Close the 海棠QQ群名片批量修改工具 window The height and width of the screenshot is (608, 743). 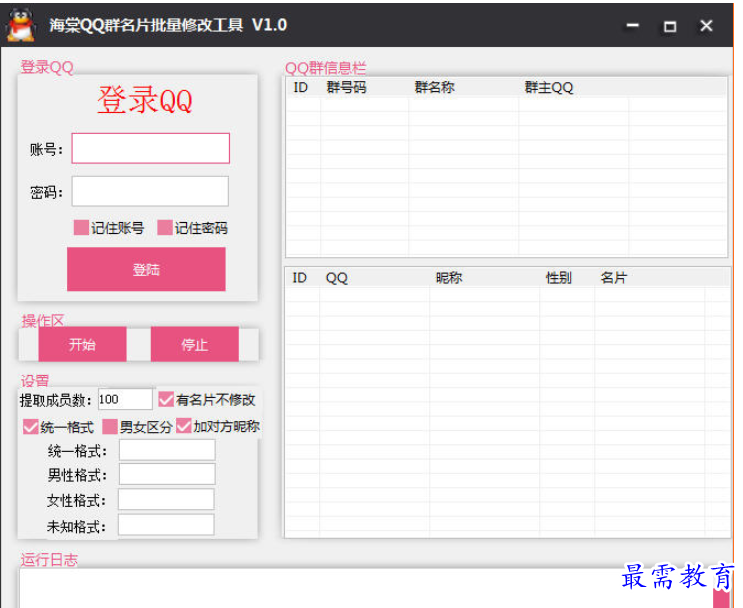[x=706, y=26]
